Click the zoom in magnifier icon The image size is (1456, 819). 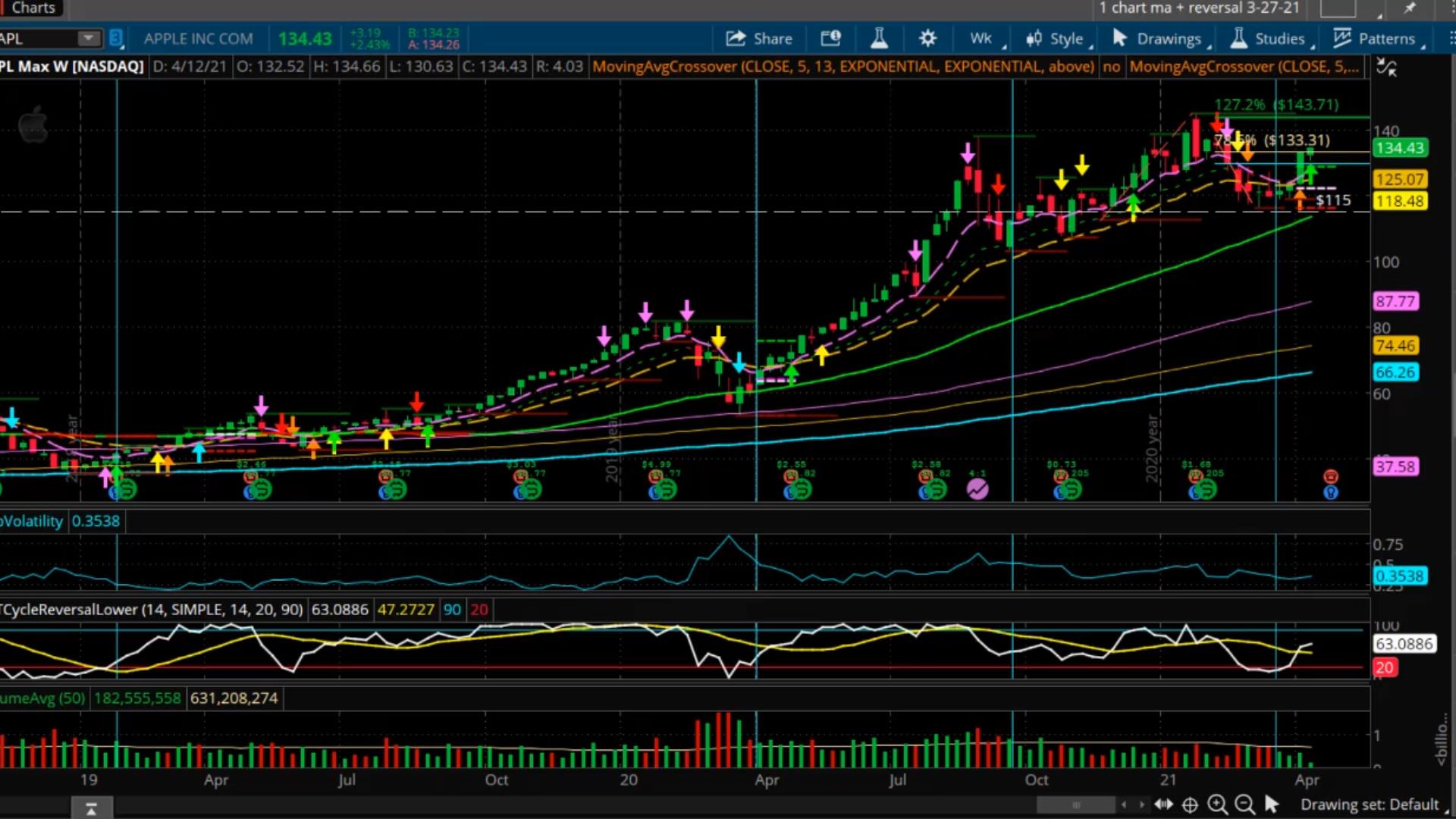click(1217, 805)
